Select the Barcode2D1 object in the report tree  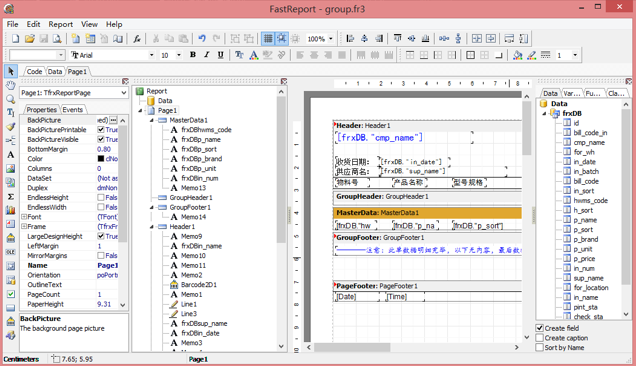click(198, 284)
